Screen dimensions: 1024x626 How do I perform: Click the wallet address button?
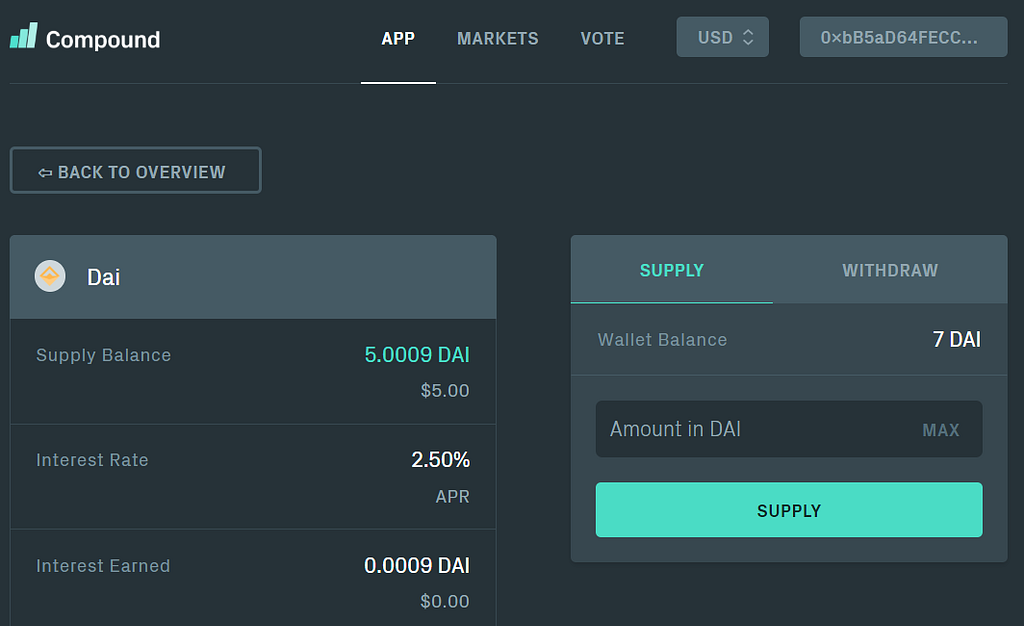(903, 37)
